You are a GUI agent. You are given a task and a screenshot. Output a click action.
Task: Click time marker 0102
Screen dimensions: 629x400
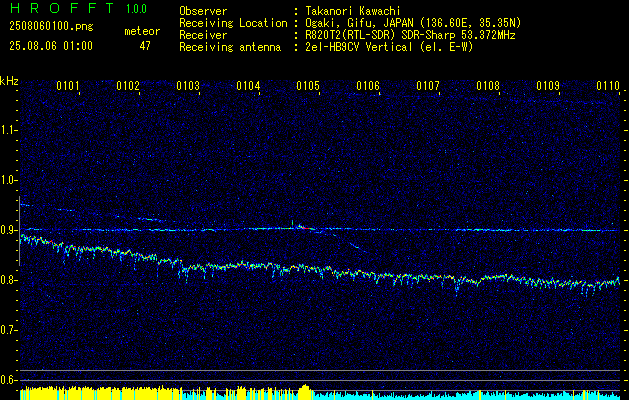[x=128, y=86]
